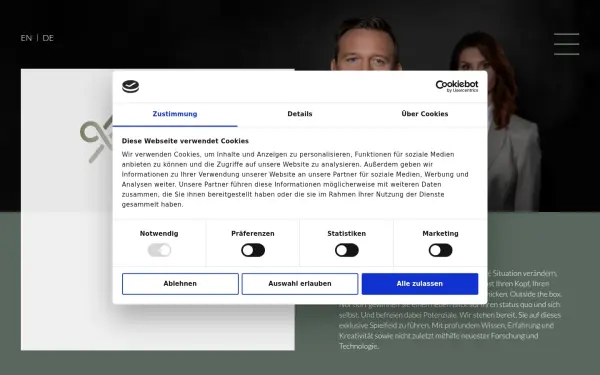Screen dimensions: 600x375
Task: Enable the Marketing toggle
Action: click(x=440, y=250)
